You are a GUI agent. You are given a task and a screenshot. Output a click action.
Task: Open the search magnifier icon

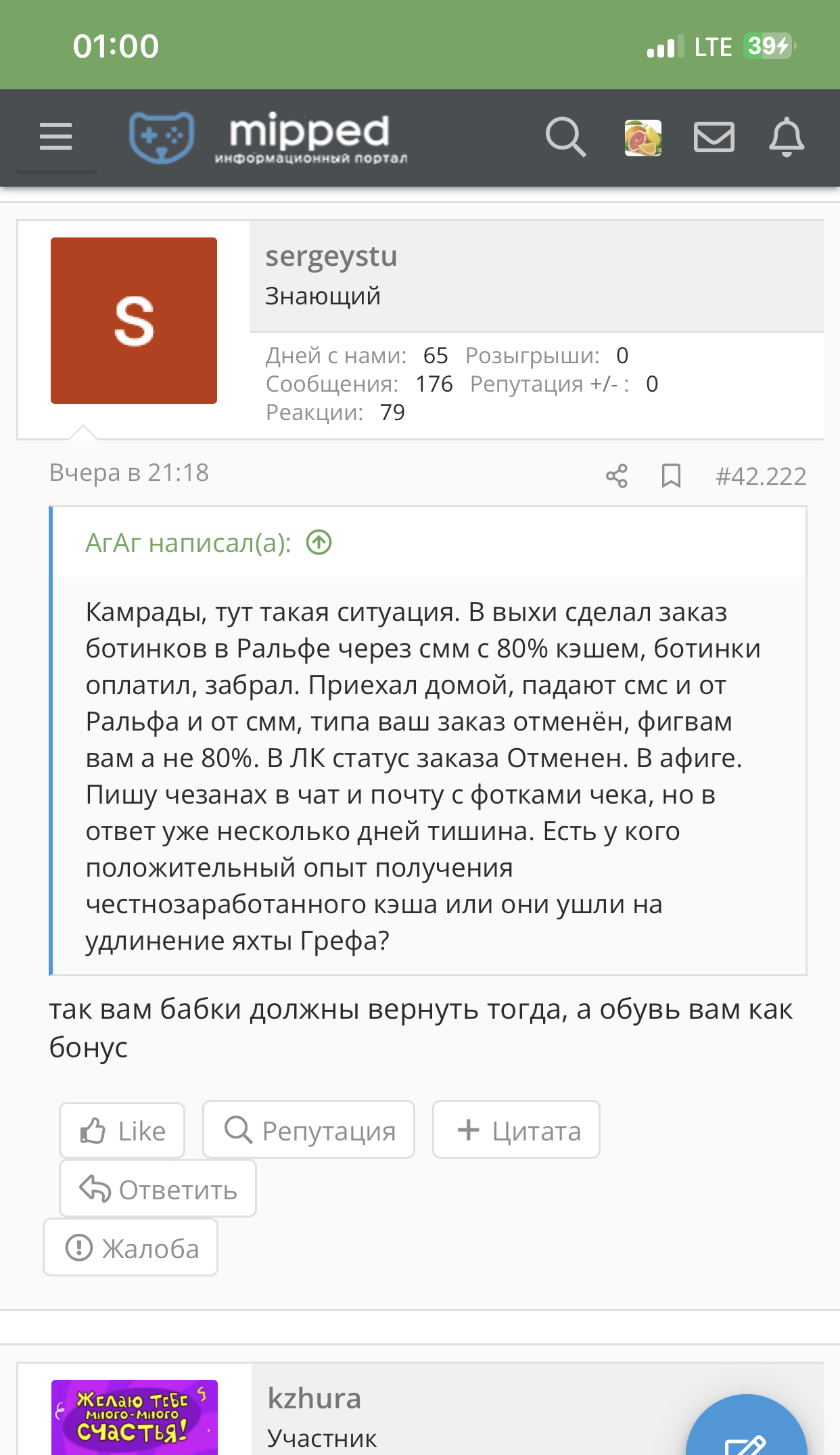565,137
